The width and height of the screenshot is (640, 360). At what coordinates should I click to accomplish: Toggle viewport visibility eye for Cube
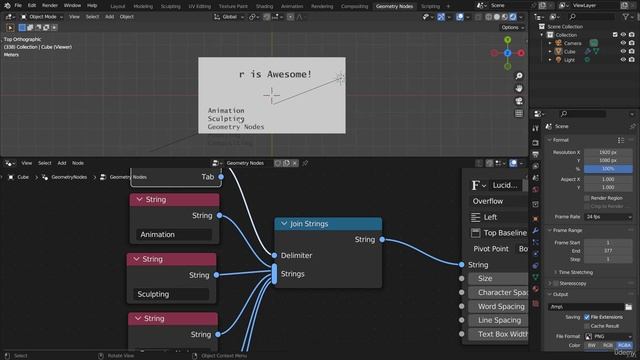623,51
